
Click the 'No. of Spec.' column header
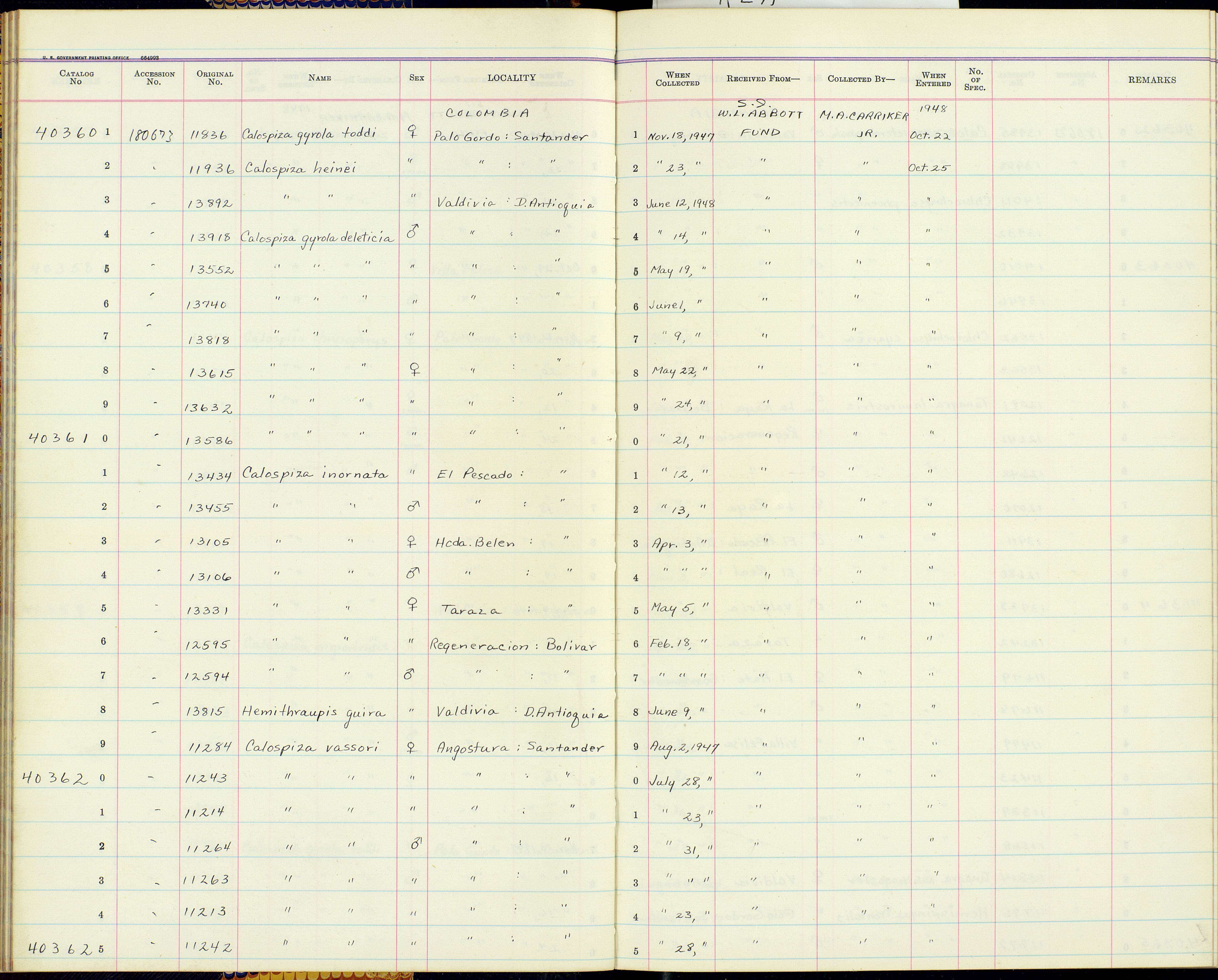[975, 79]
